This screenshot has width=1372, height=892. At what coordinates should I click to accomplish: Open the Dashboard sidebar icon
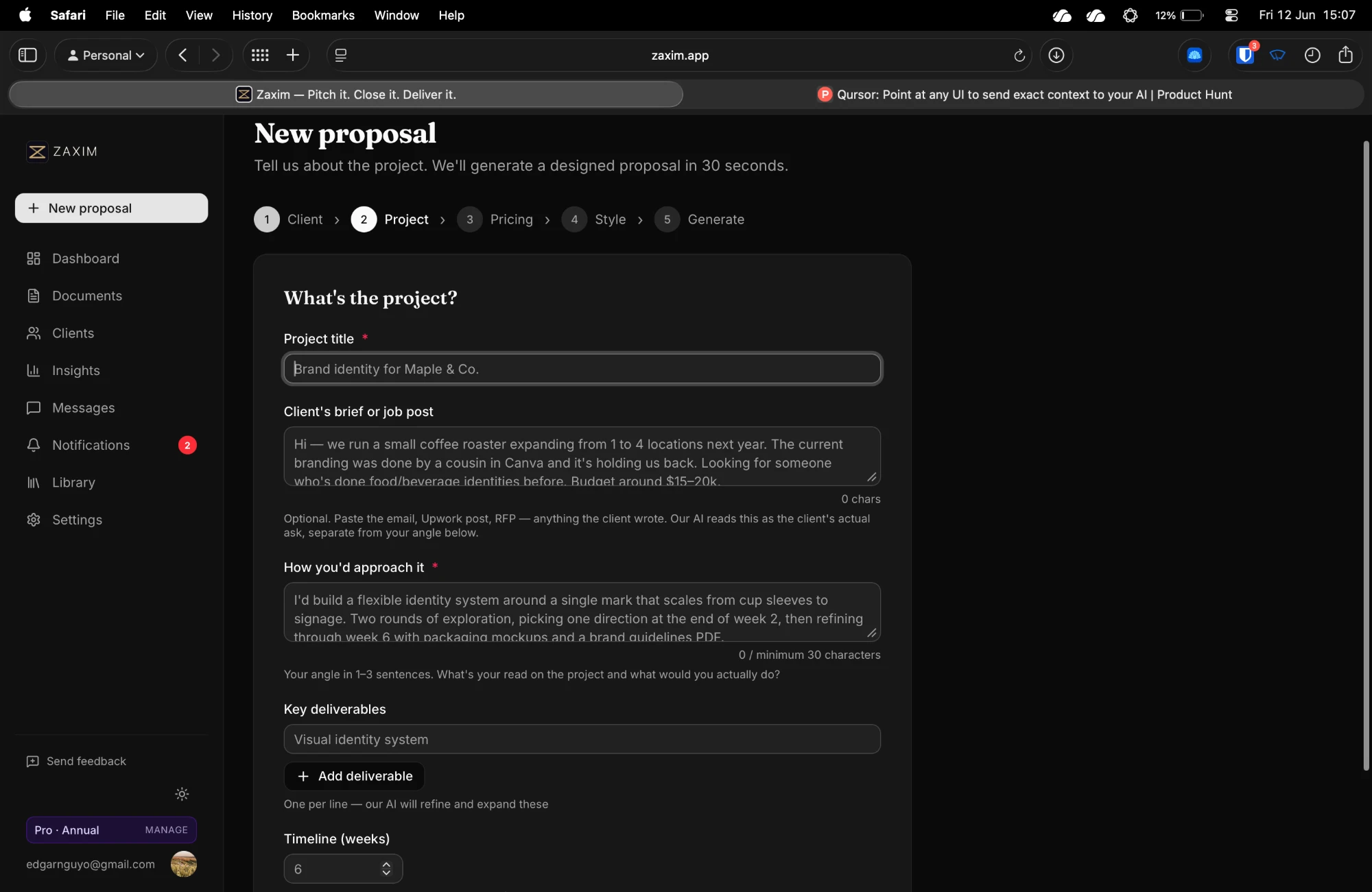(x=33, y=258)
